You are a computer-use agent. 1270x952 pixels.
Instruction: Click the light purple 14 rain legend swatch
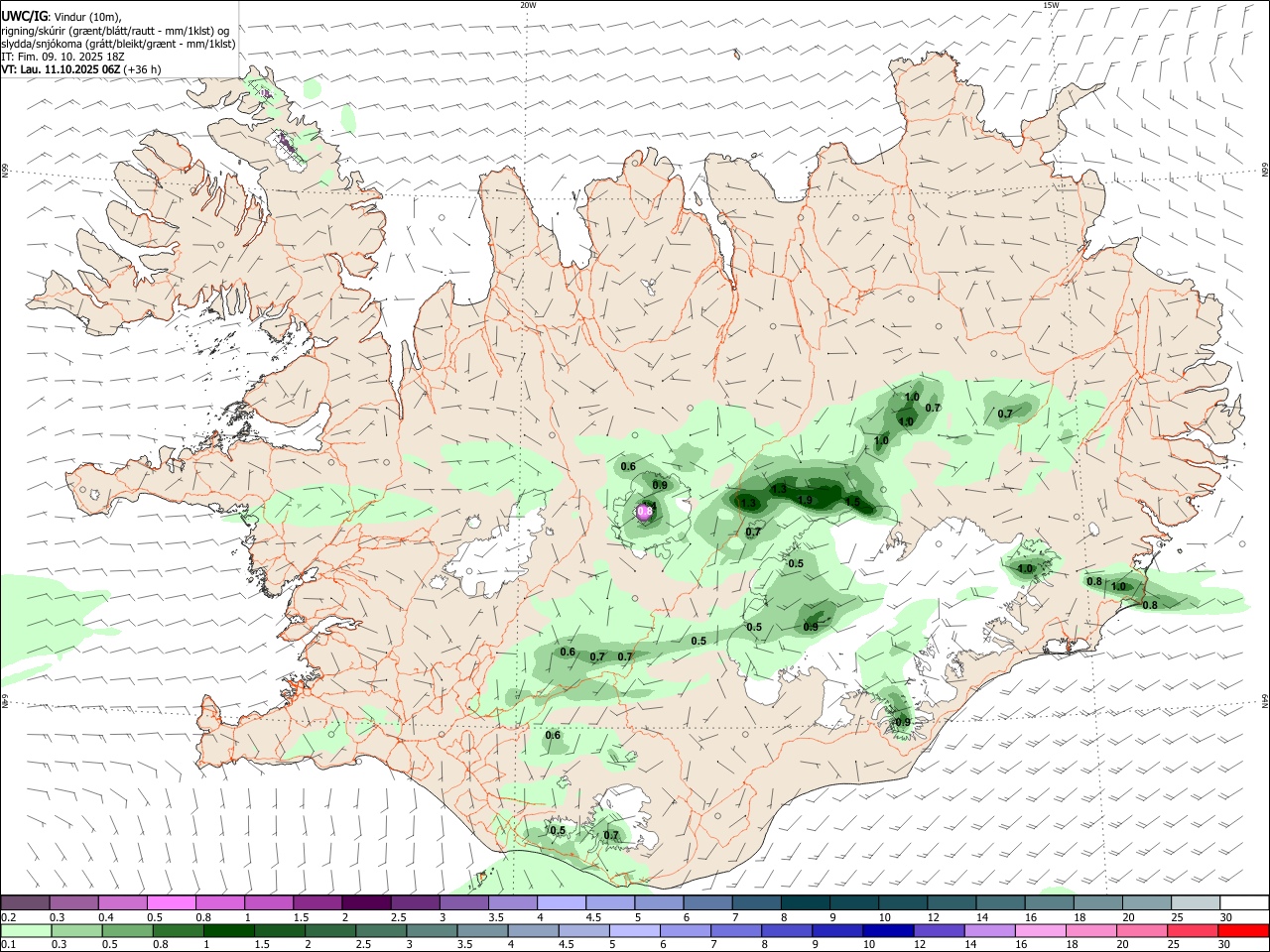point(990,930)
